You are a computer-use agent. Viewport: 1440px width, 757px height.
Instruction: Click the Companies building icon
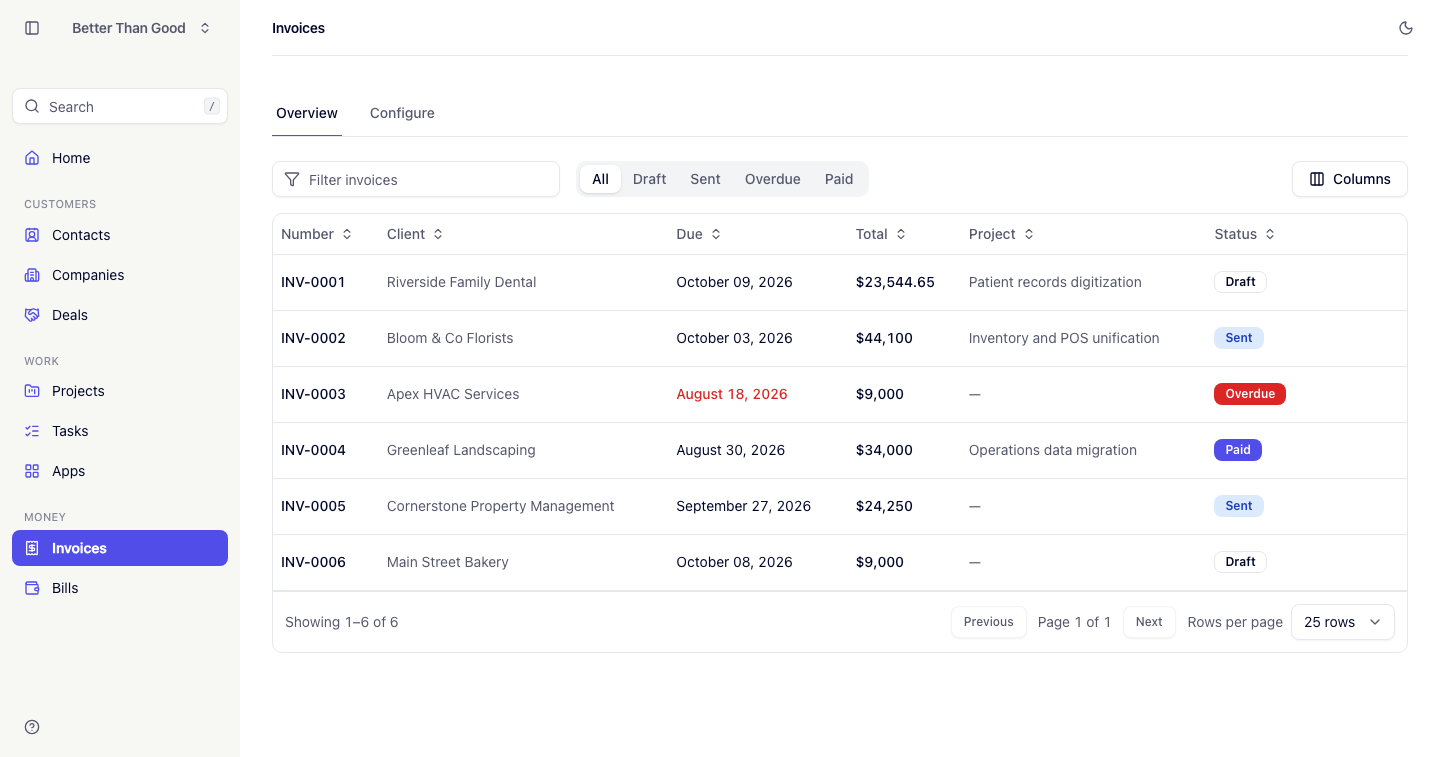point(32,275)
